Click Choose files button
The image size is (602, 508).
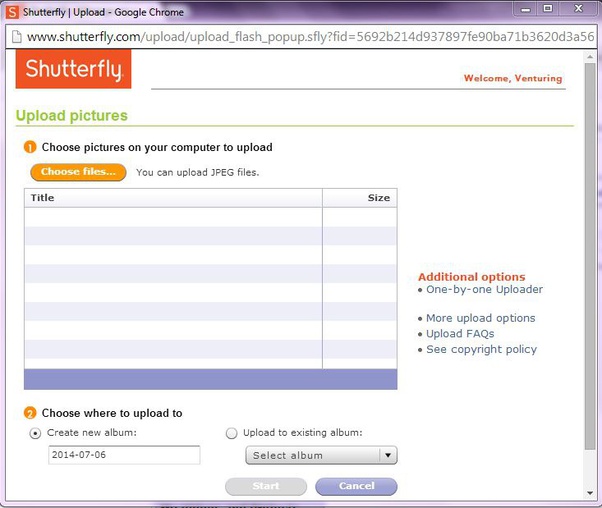coord(78,172)
